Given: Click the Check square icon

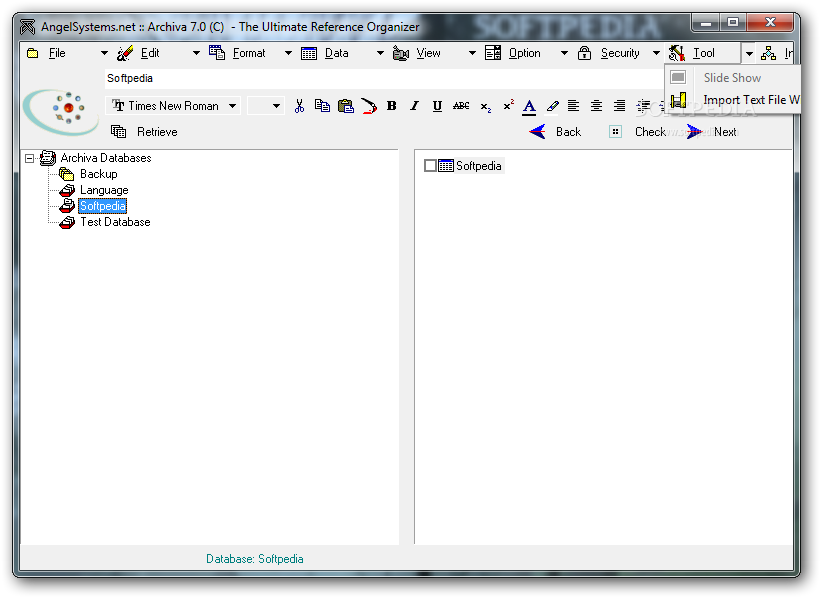Looking at the screenshot, I should (x=615, y=132).
